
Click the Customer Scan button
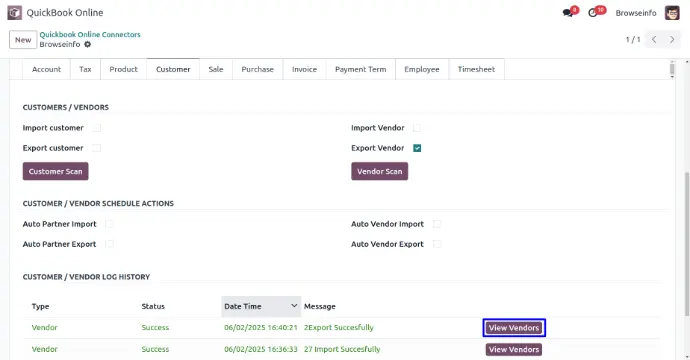(55, 171)
